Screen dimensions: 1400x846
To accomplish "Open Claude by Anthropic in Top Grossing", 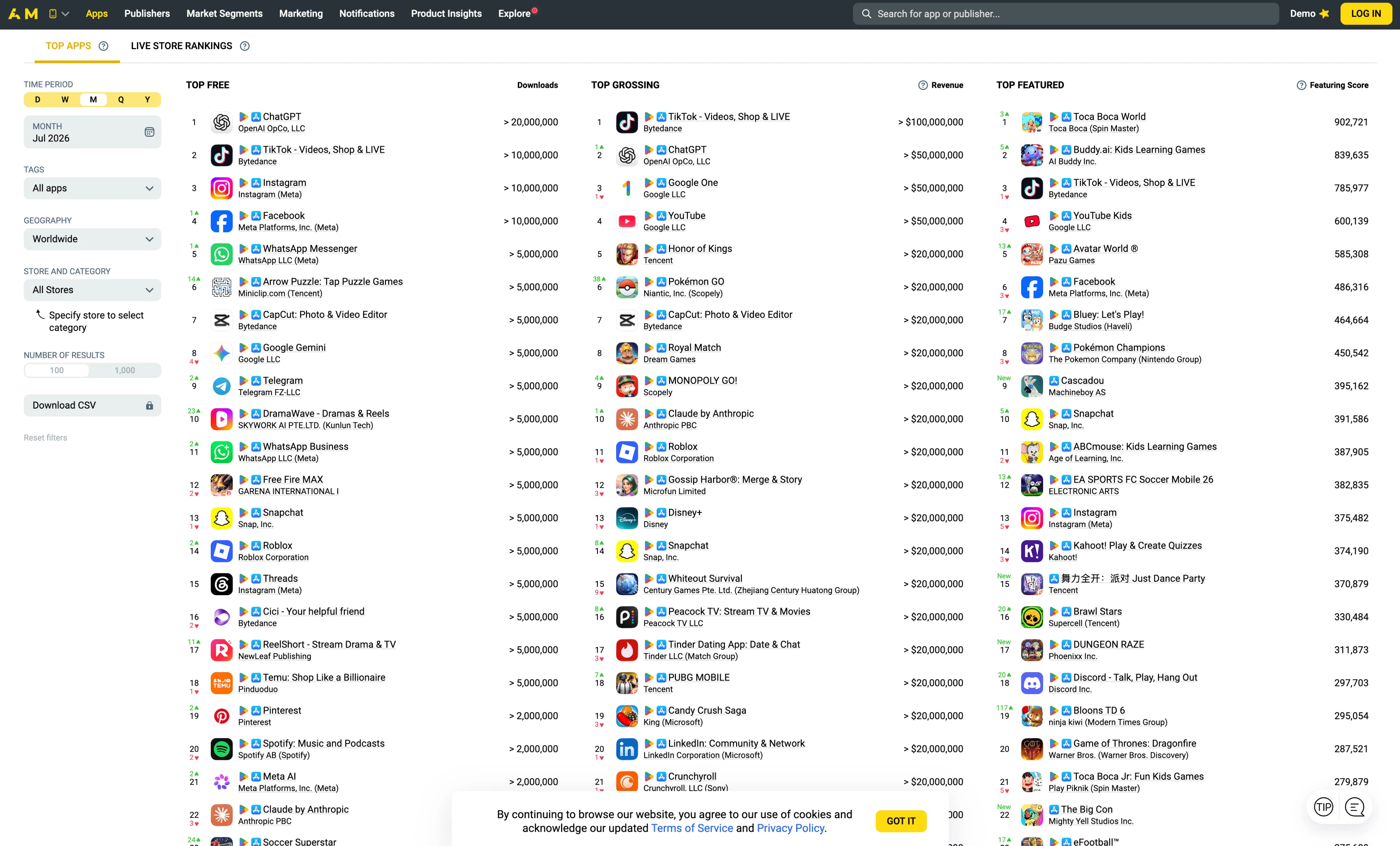I will (711, 414).
